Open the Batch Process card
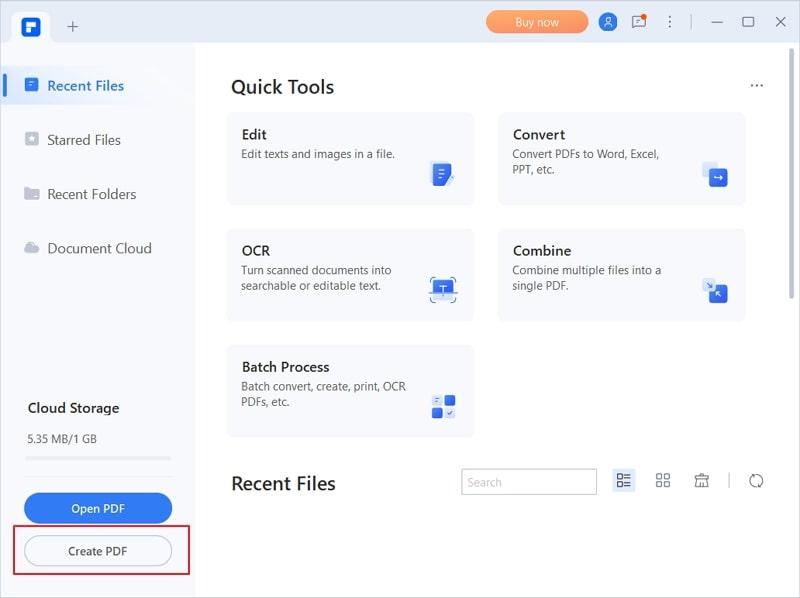This screenshot has height=598, width=800. [x=351, y=391]
